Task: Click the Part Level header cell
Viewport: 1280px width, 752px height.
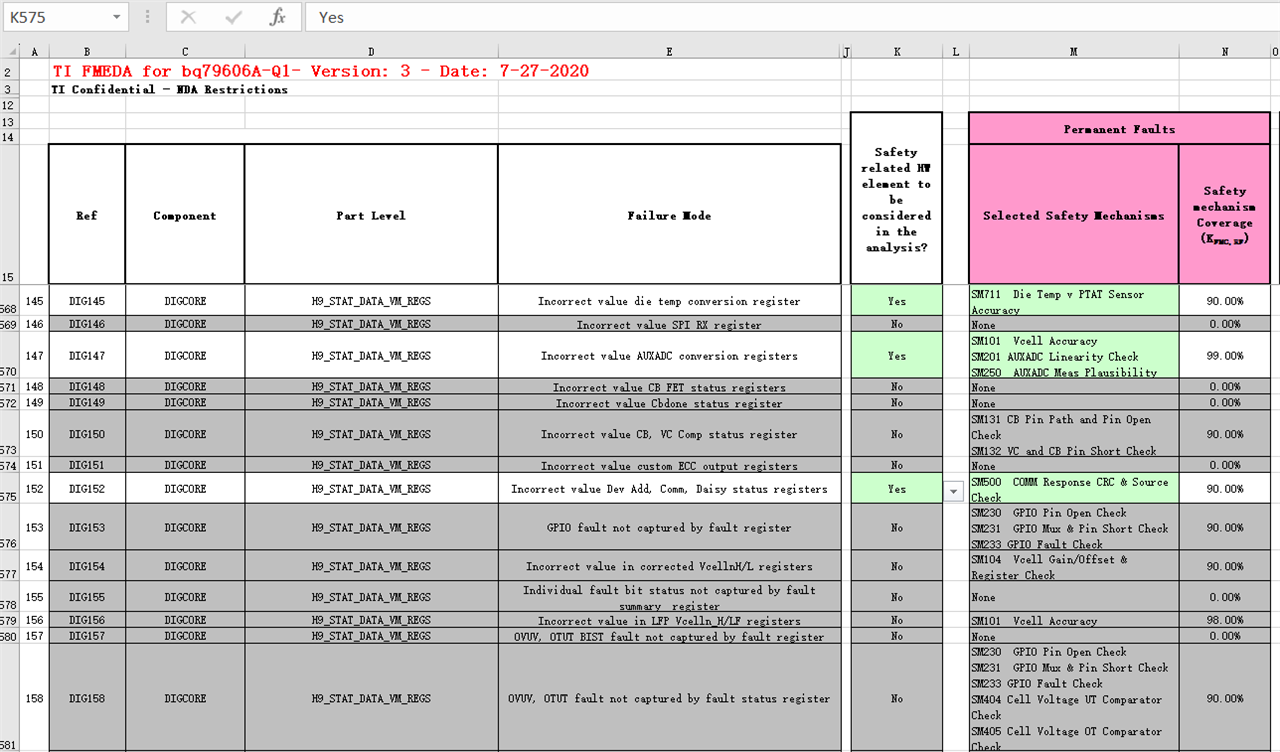Action: tap(371, 215)
